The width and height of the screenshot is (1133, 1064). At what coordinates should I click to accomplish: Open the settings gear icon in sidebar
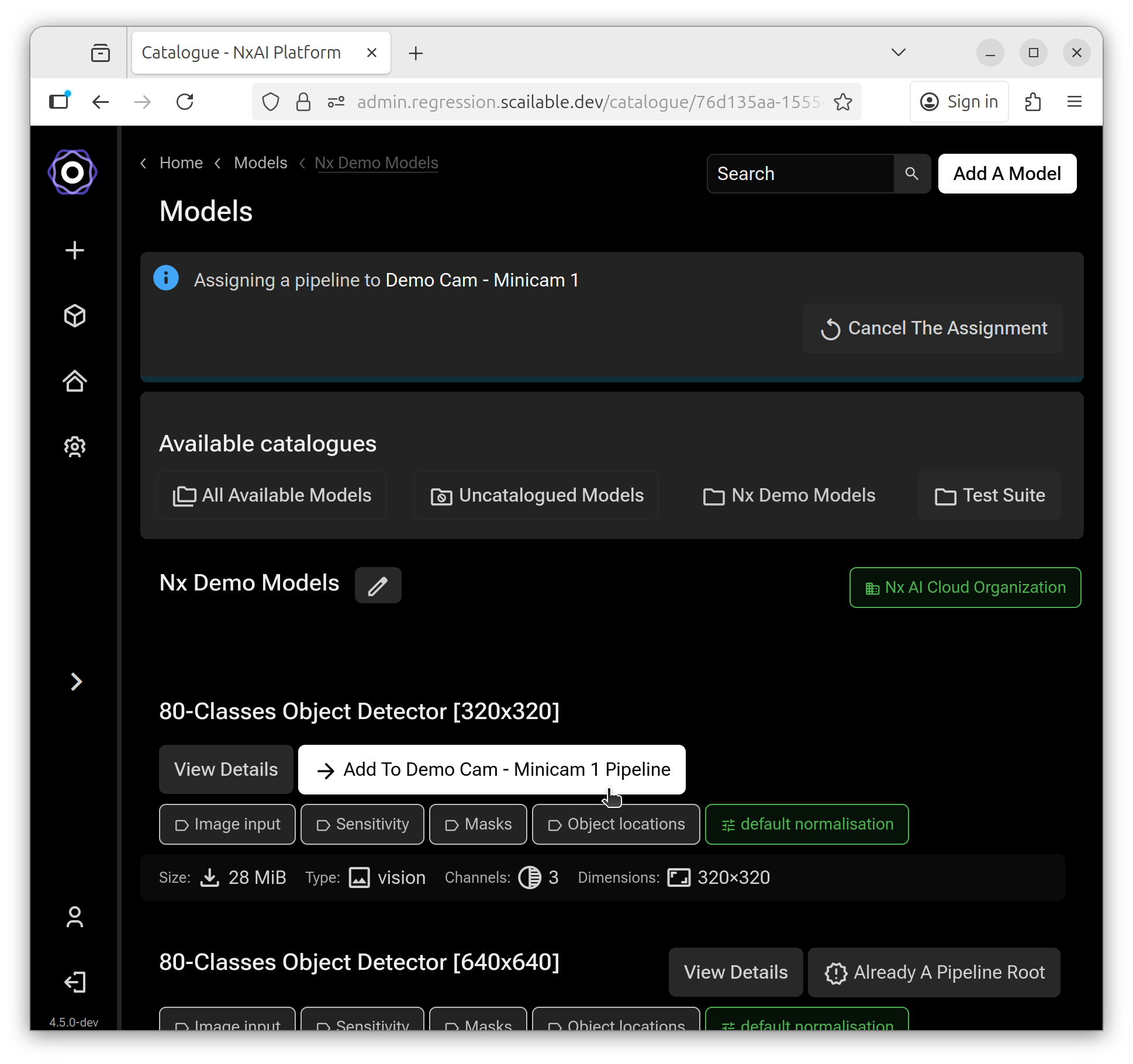pos(74,447)
